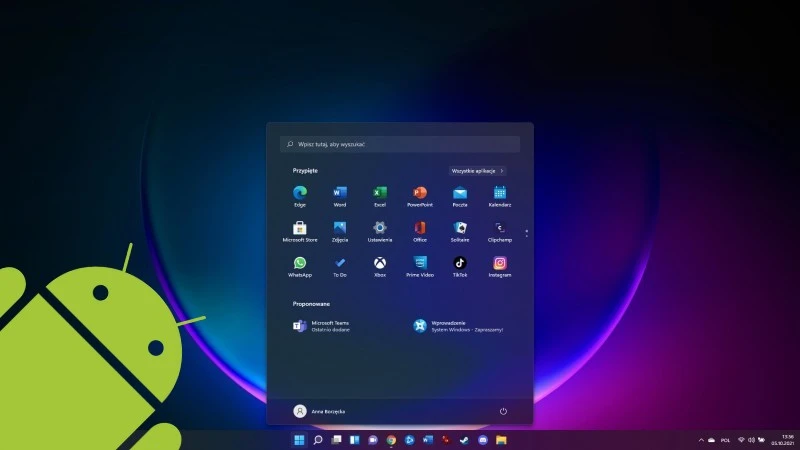
Task: Open Instagram from pinned apps
Action: (499, 267)
